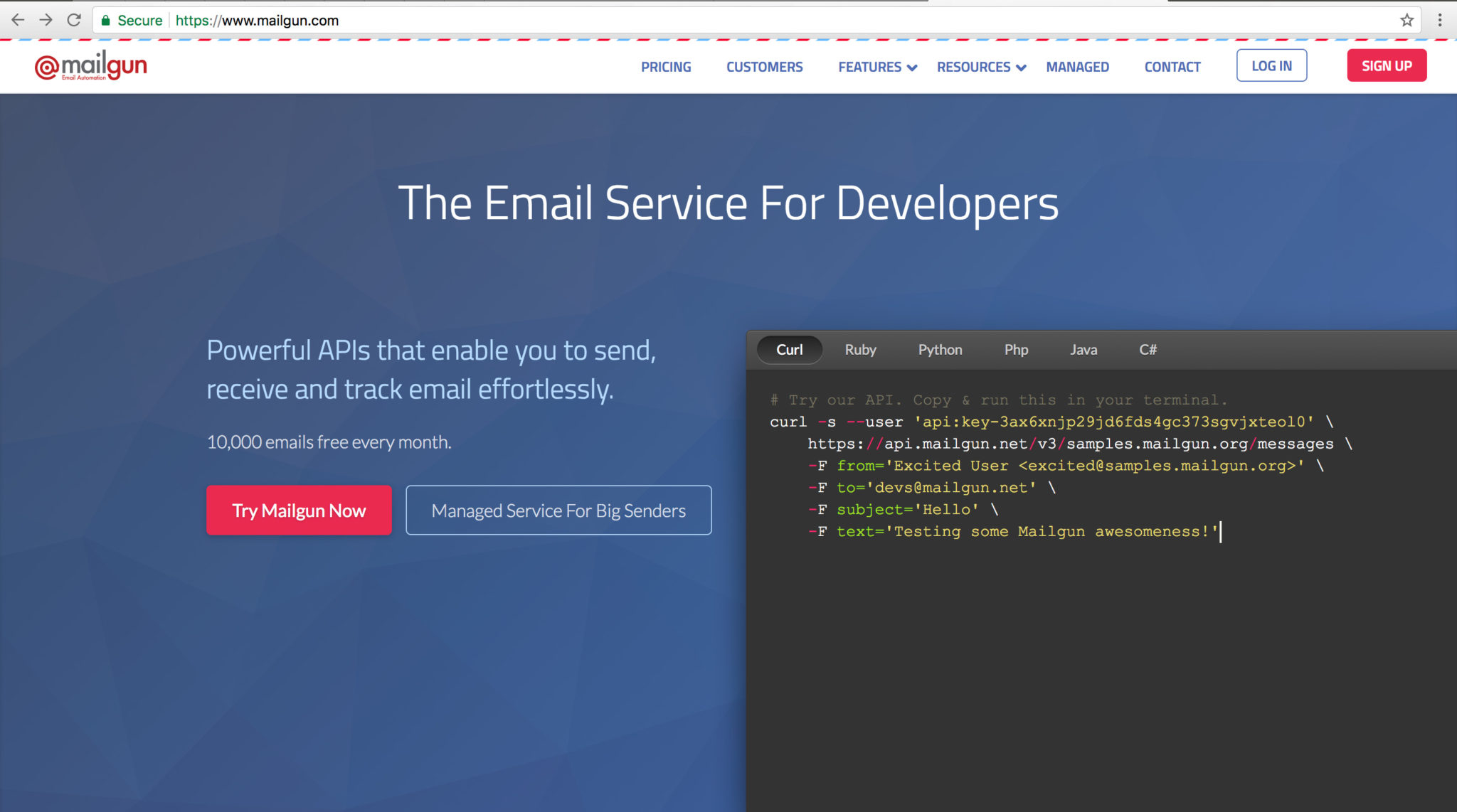
Task: Click '10,000 emails free every month' text
Action: 329,442
